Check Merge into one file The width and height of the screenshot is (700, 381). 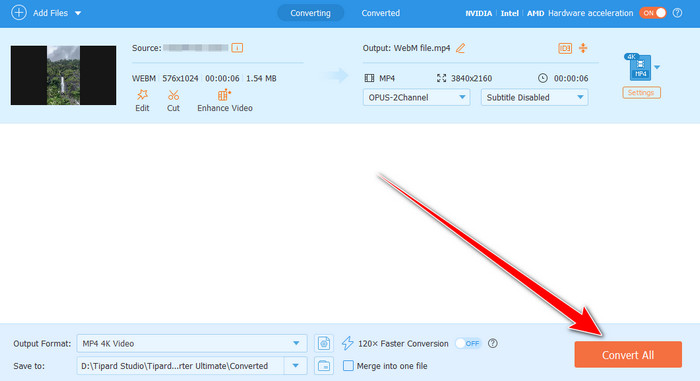(x=348, y=366)
